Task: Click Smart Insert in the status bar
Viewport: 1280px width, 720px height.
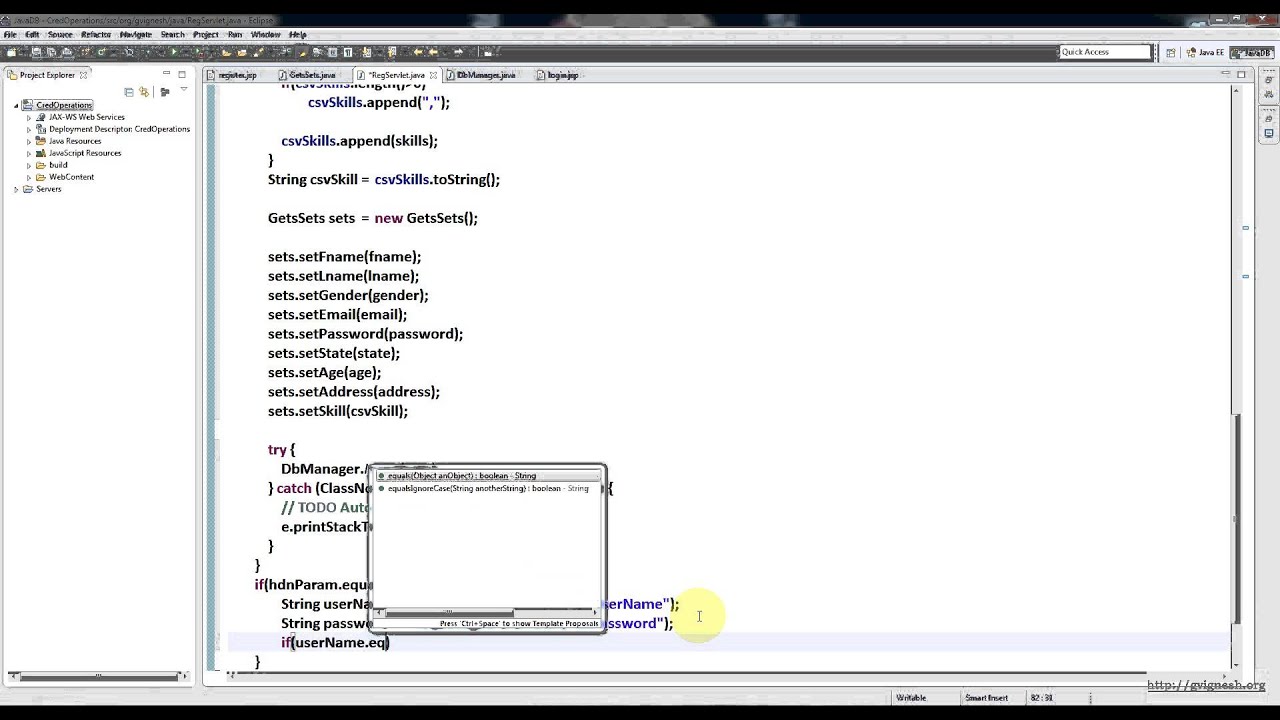Action: (x=986, y=698)
